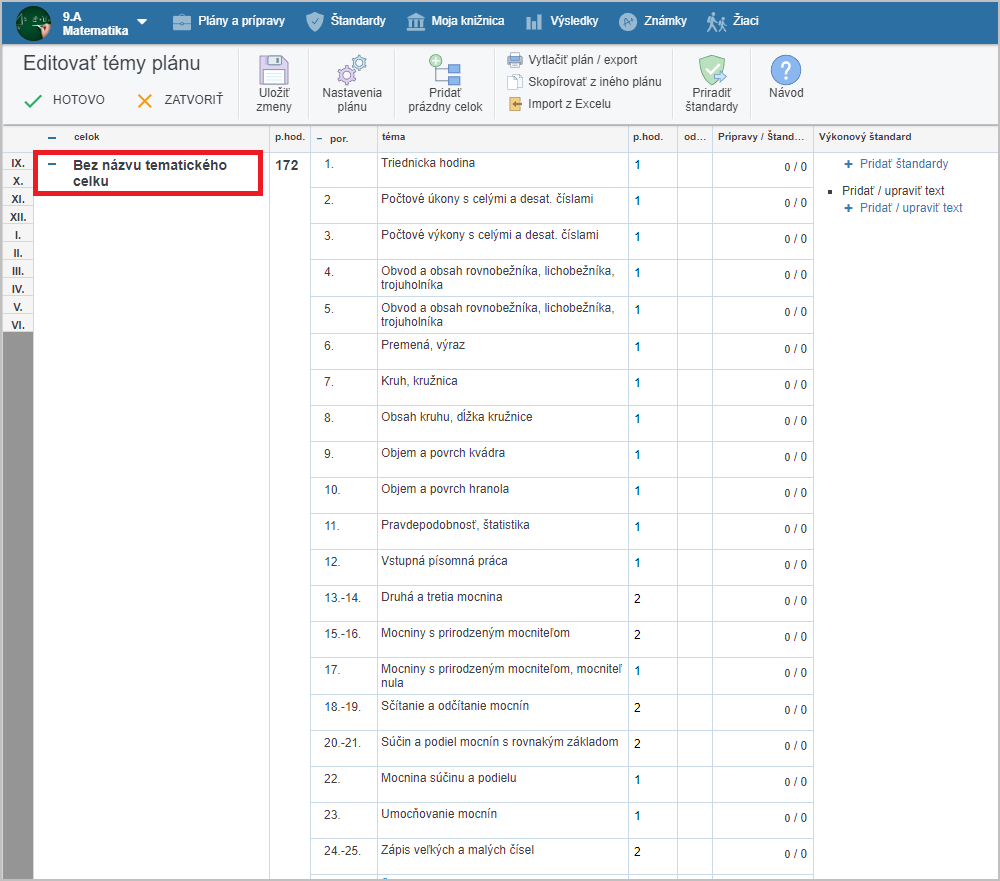
Task: Collapse all using minus in celok header
Action: point(52,138)
